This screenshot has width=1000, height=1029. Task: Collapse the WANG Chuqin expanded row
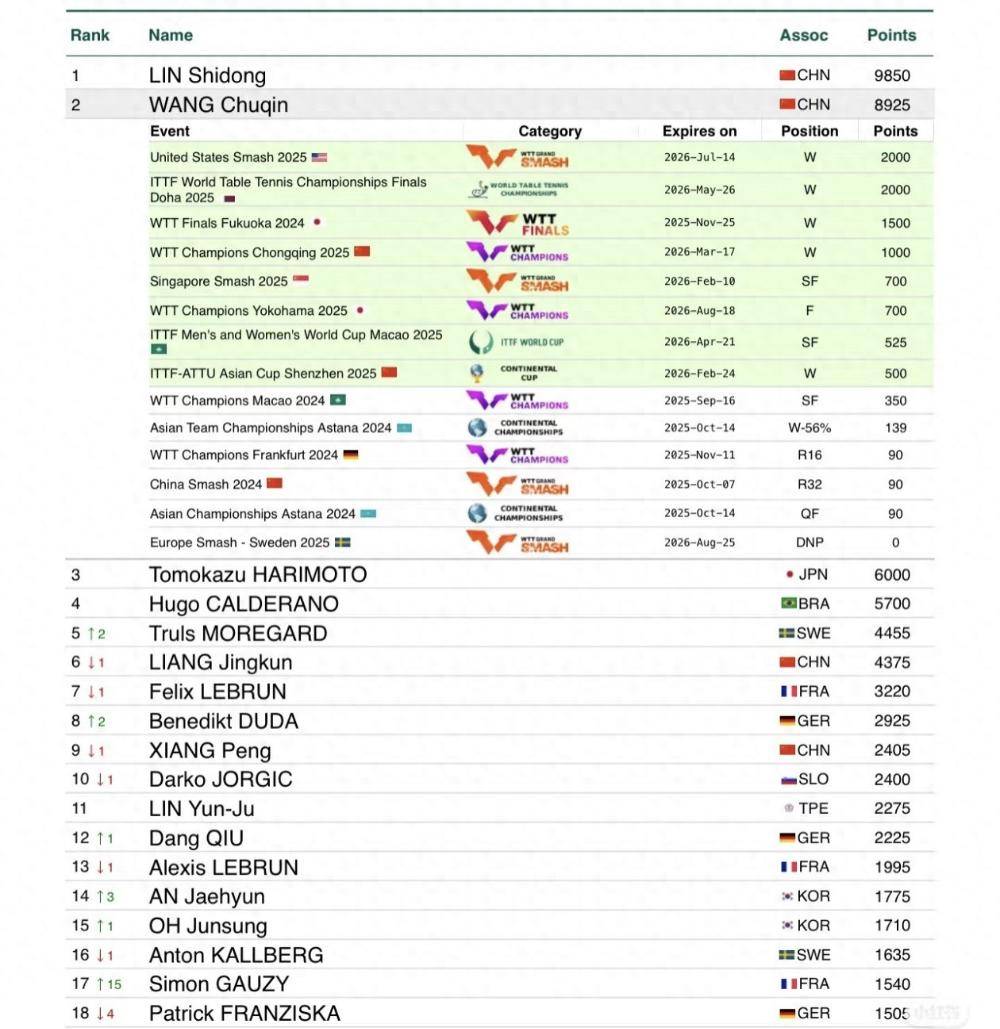tap(499, 104)
